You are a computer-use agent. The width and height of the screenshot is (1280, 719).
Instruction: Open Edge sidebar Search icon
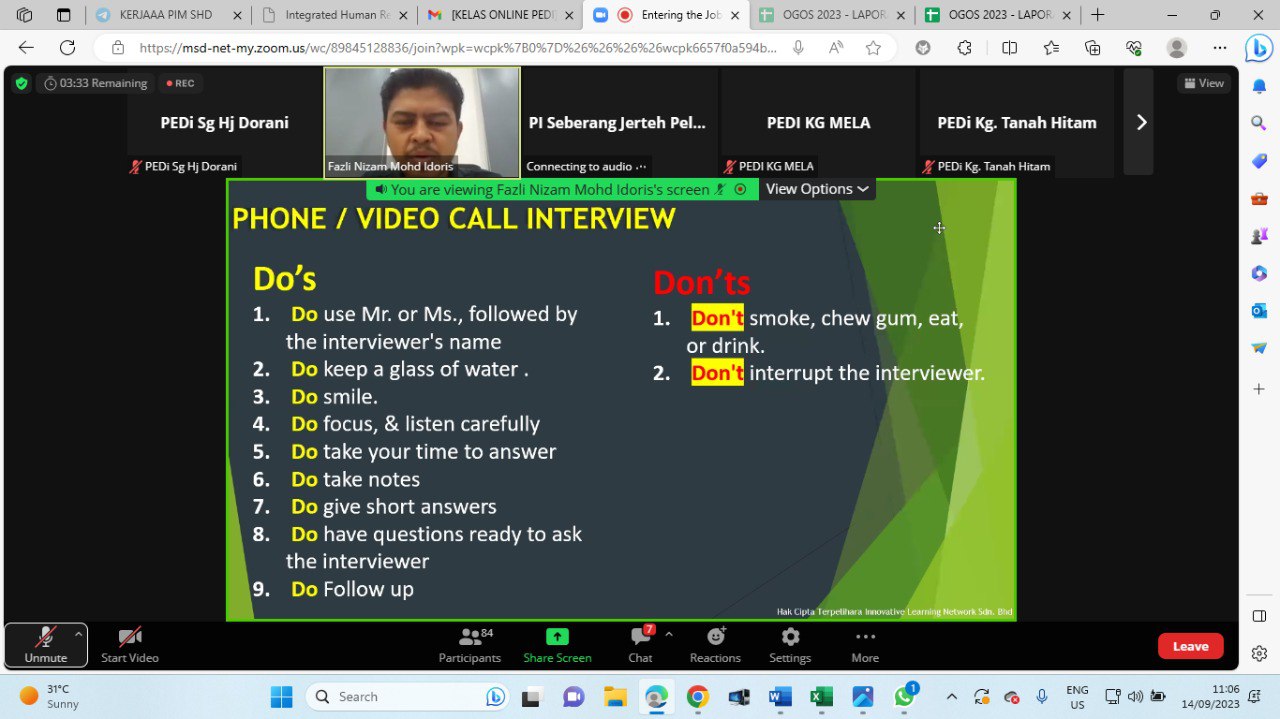coord(1259,122)
